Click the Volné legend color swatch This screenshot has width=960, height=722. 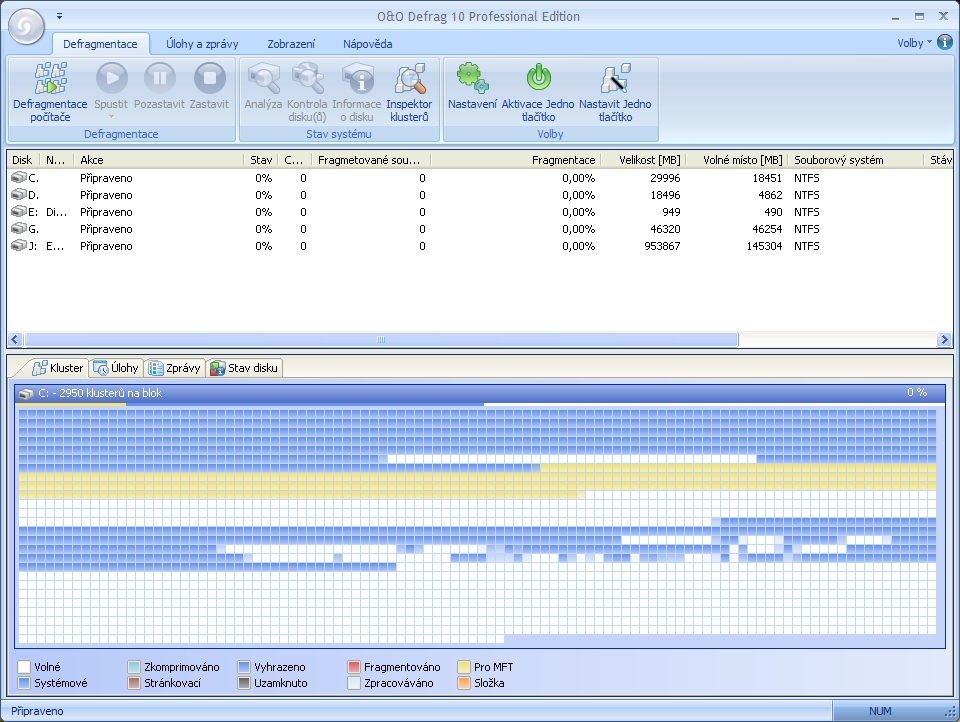[24, 667]
